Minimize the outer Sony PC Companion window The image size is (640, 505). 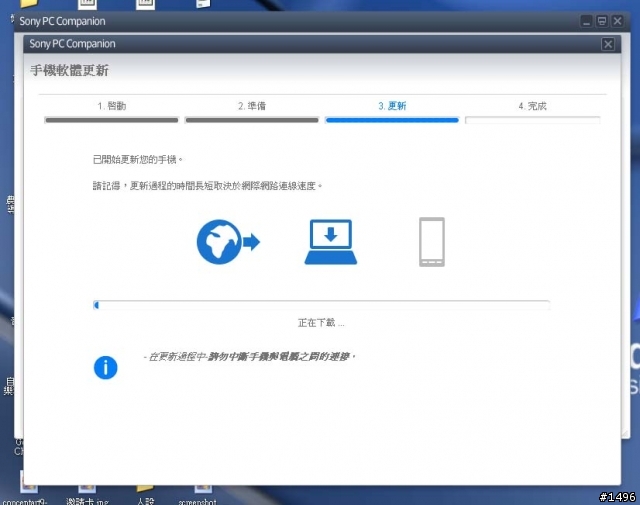[587, 21]
